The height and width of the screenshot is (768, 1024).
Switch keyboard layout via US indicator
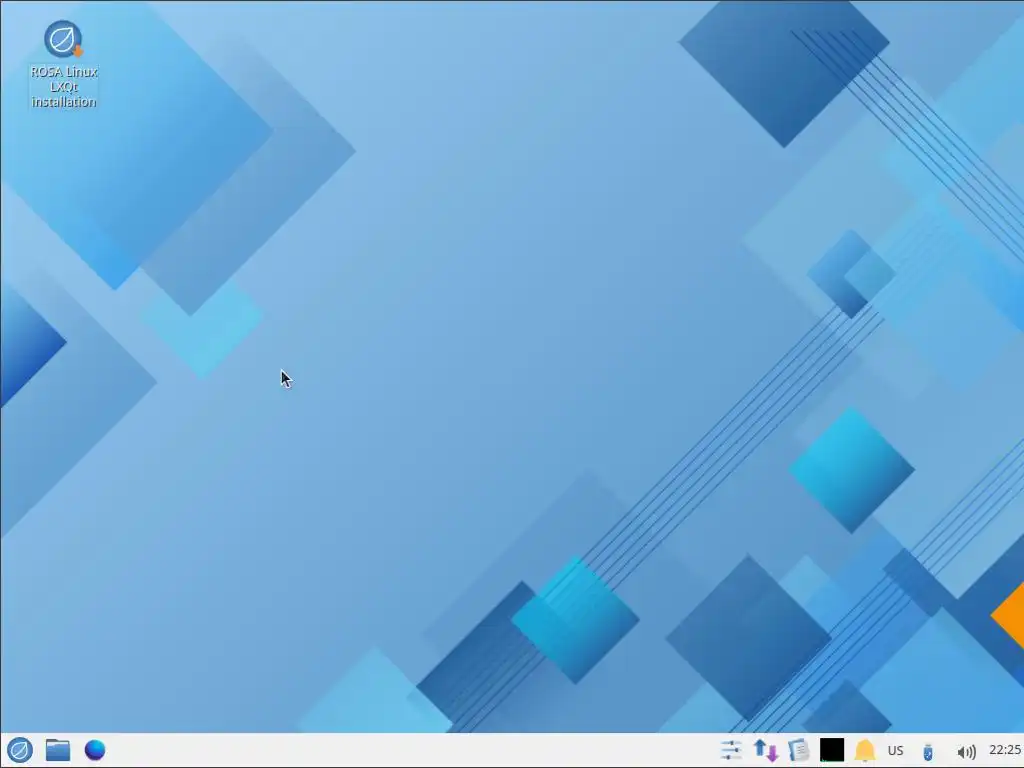pyautogui.click(x=895, y=750)
